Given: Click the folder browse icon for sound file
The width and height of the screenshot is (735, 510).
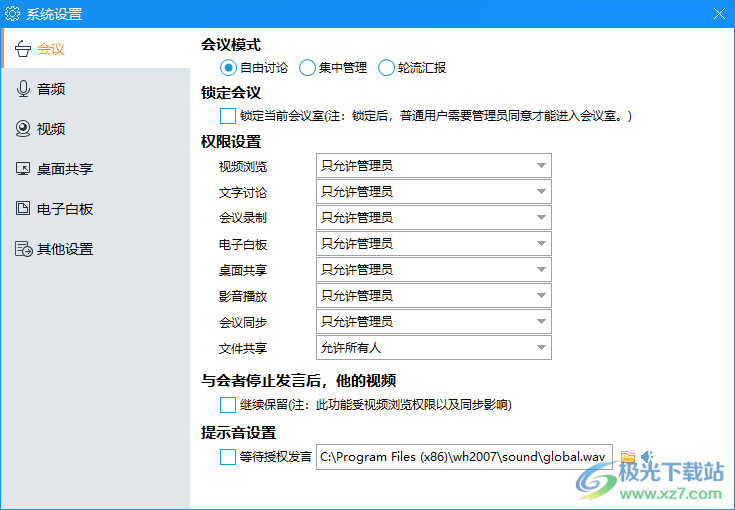Looking at the screenshot, I should point(628,457).
